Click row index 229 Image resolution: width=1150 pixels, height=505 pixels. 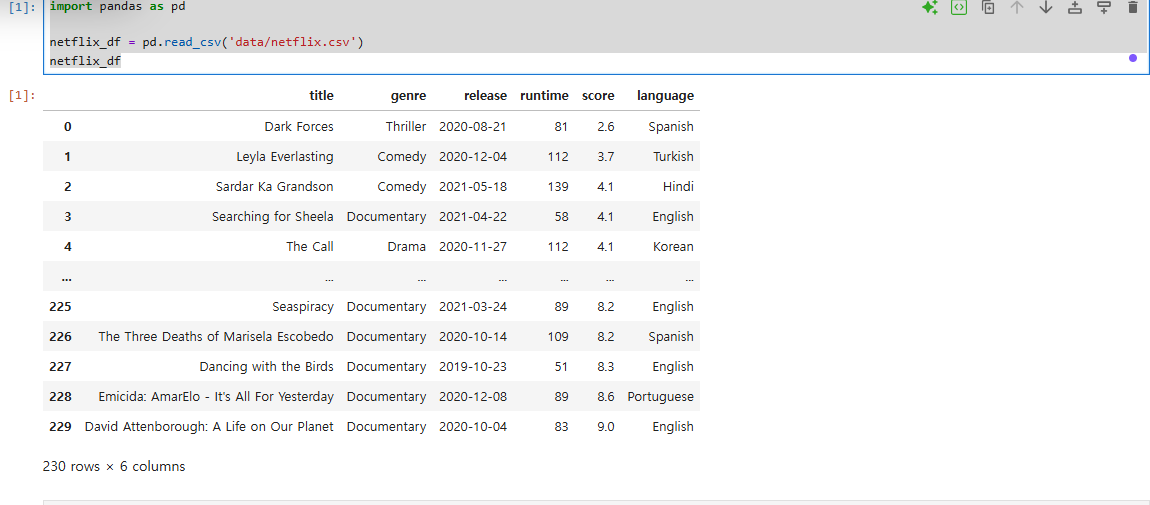60,427
